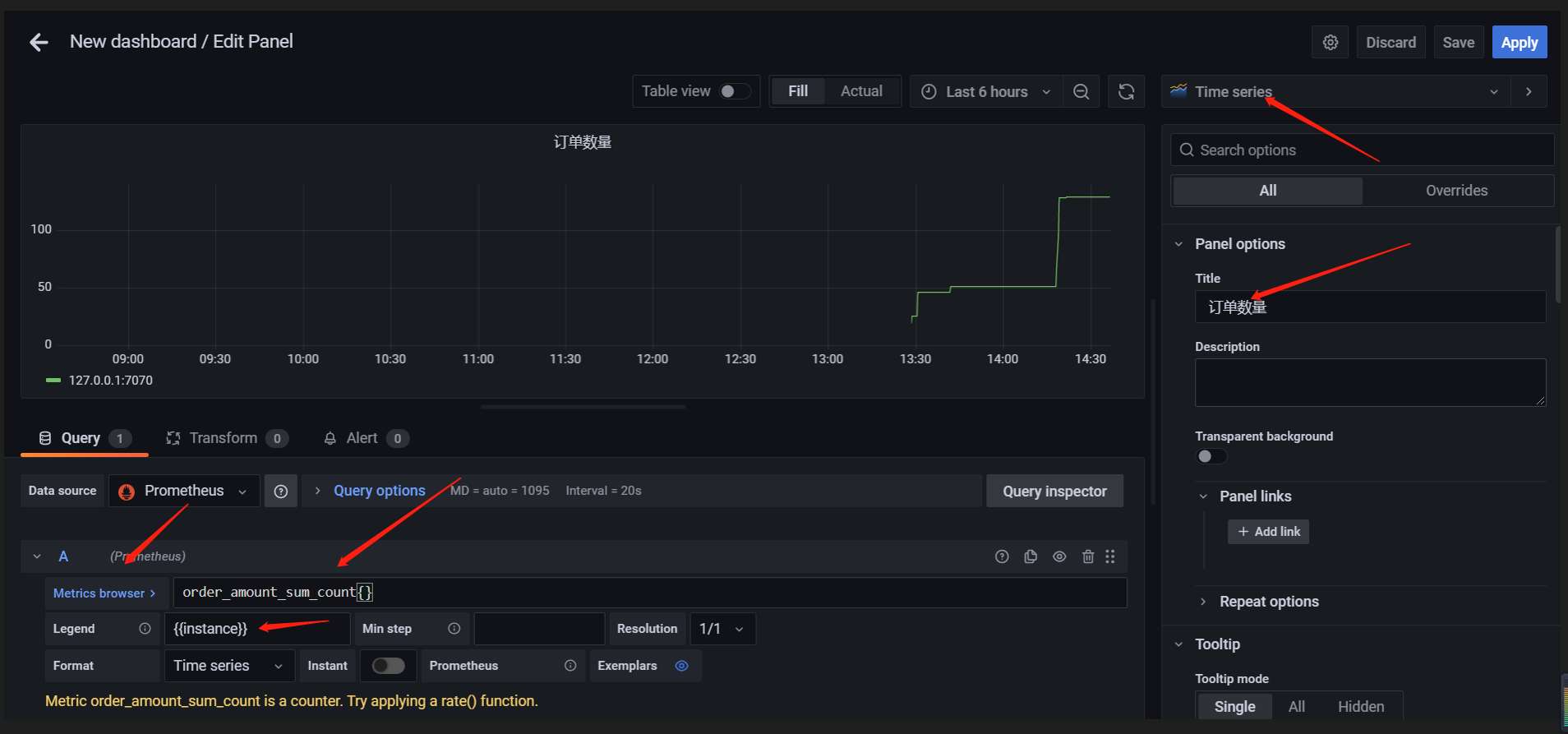The image size is (1568, 734).
Task: Click Search options input field
Action: (1363, 150)
